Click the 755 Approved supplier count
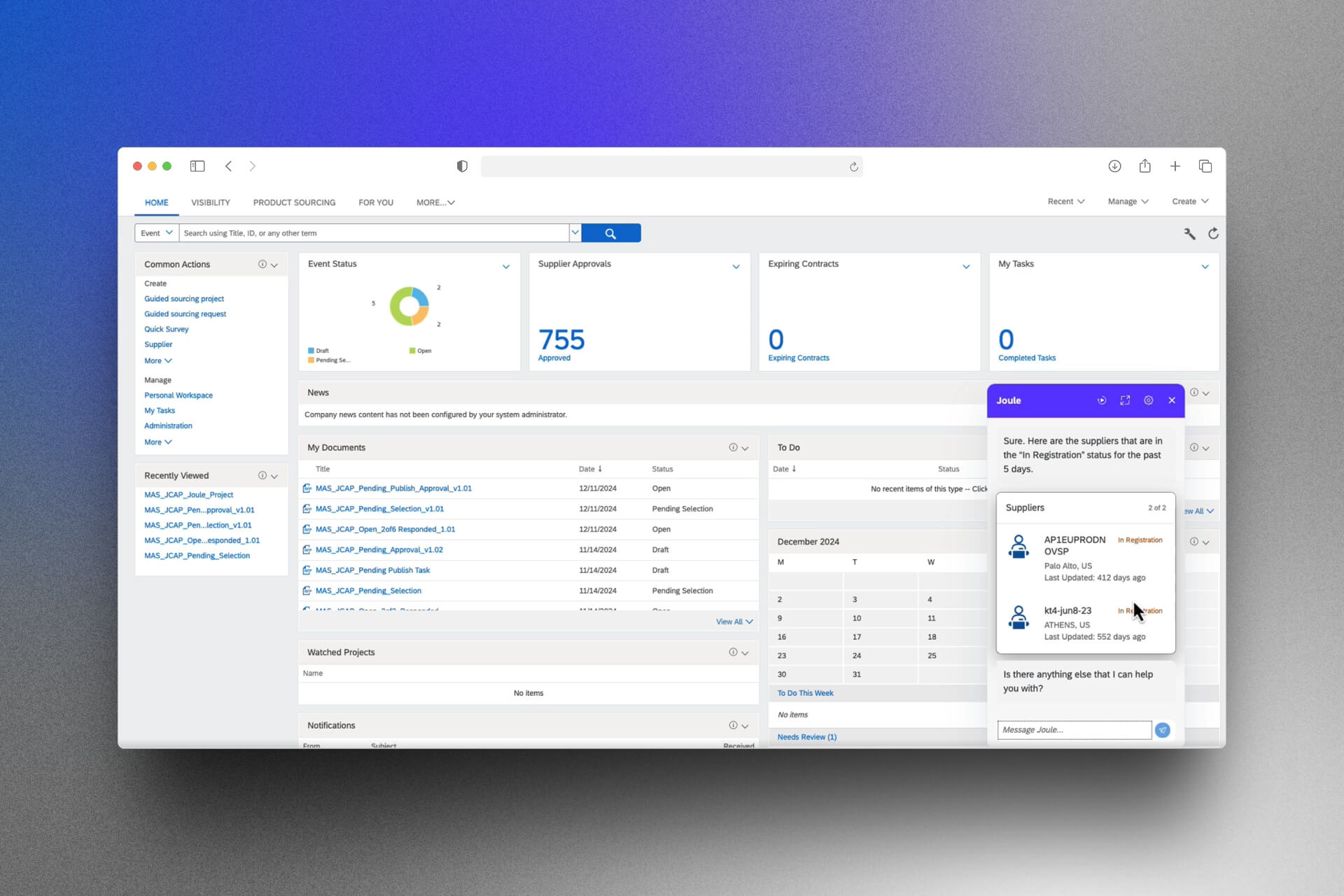Viewport: 1344px width, 896px height. (x=561, y=340)
